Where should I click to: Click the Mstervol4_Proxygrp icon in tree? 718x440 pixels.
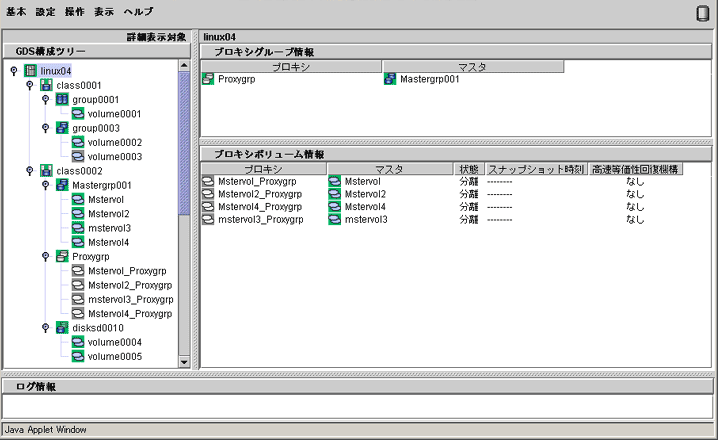click(x=78, y=313)
